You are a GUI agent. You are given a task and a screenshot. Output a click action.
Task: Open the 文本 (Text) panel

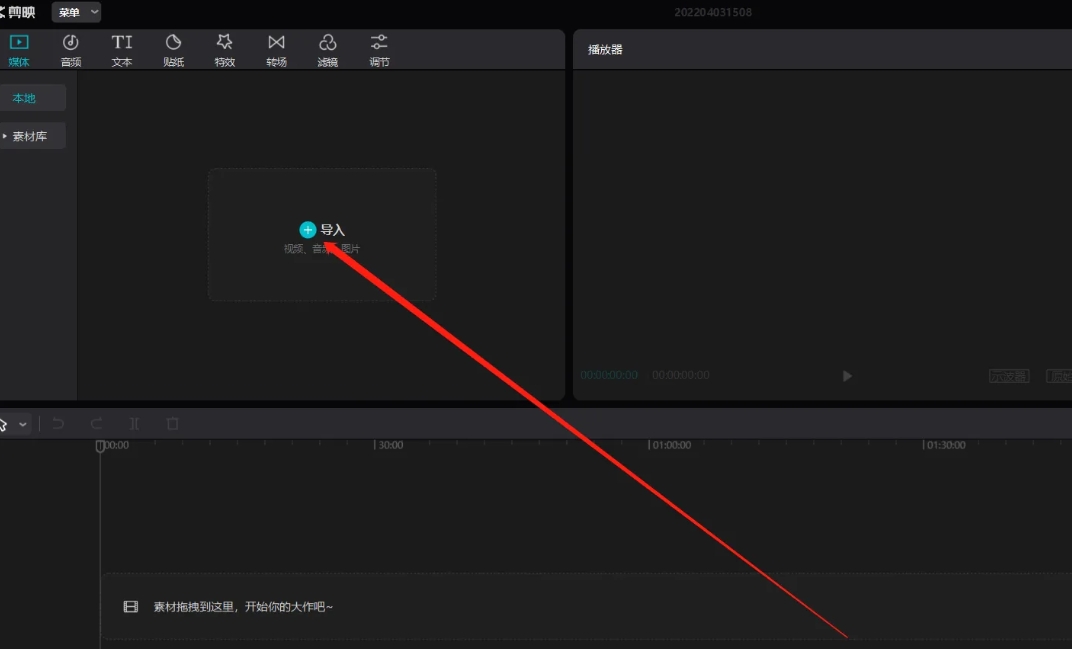coord(122,50)
